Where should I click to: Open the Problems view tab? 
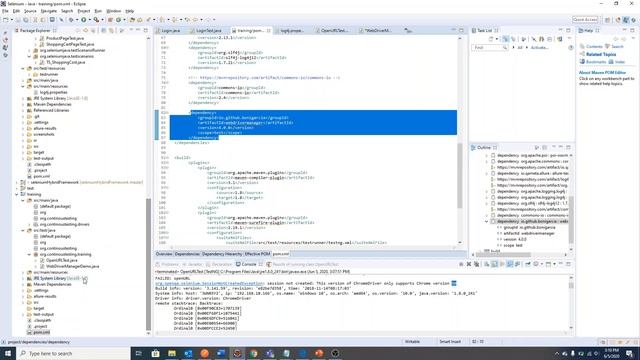[x=167, y=264]
